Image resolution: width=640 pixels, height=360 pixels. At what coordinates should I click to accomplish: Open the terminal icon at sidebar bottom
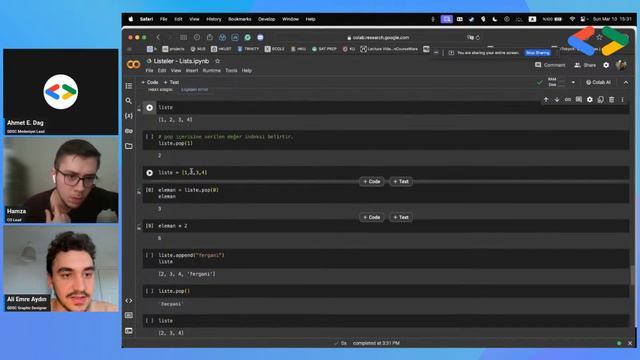[x=129, y=331]
